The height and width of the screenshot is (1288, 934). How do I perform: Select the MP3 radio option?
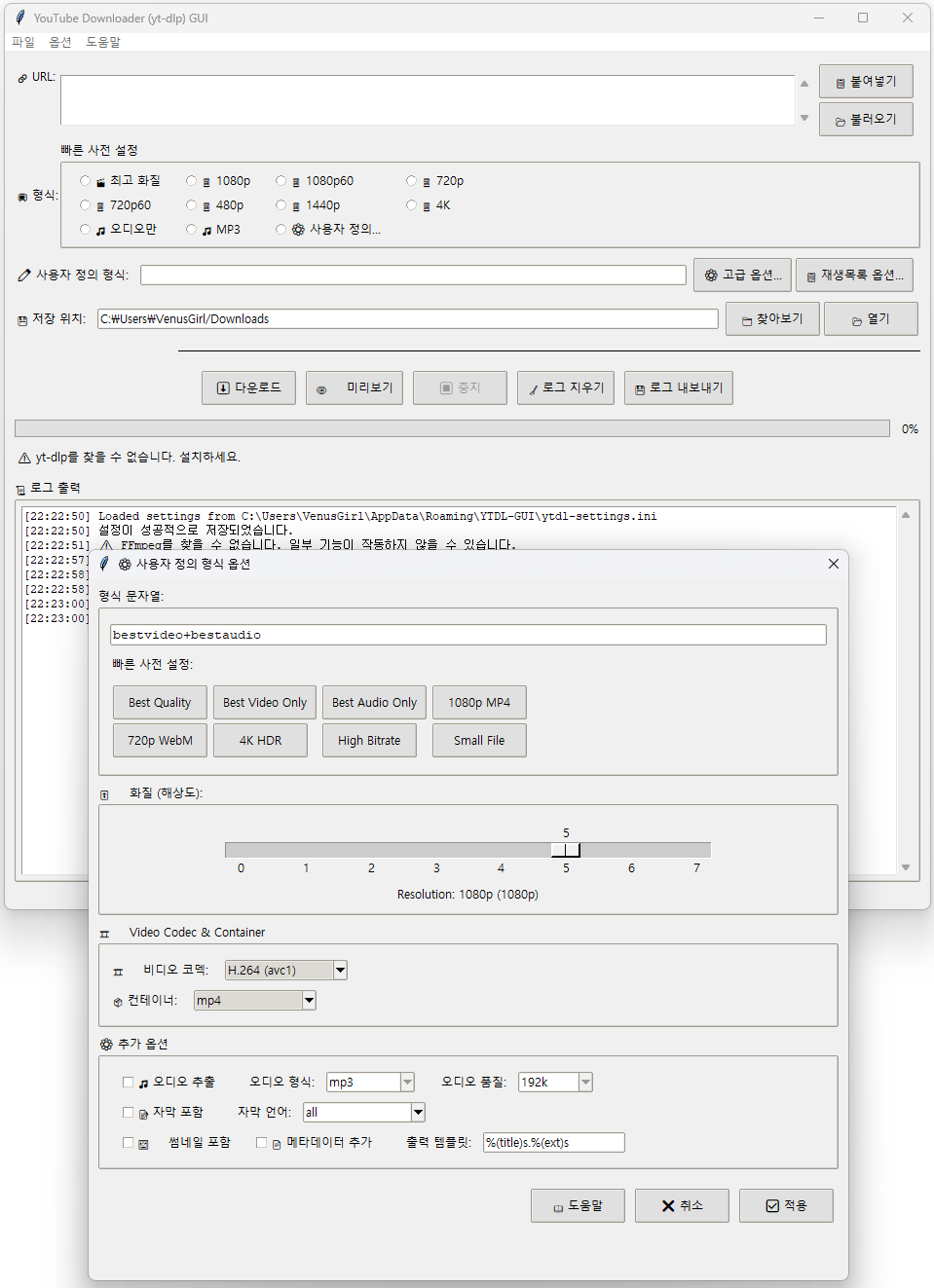[192, 230]
